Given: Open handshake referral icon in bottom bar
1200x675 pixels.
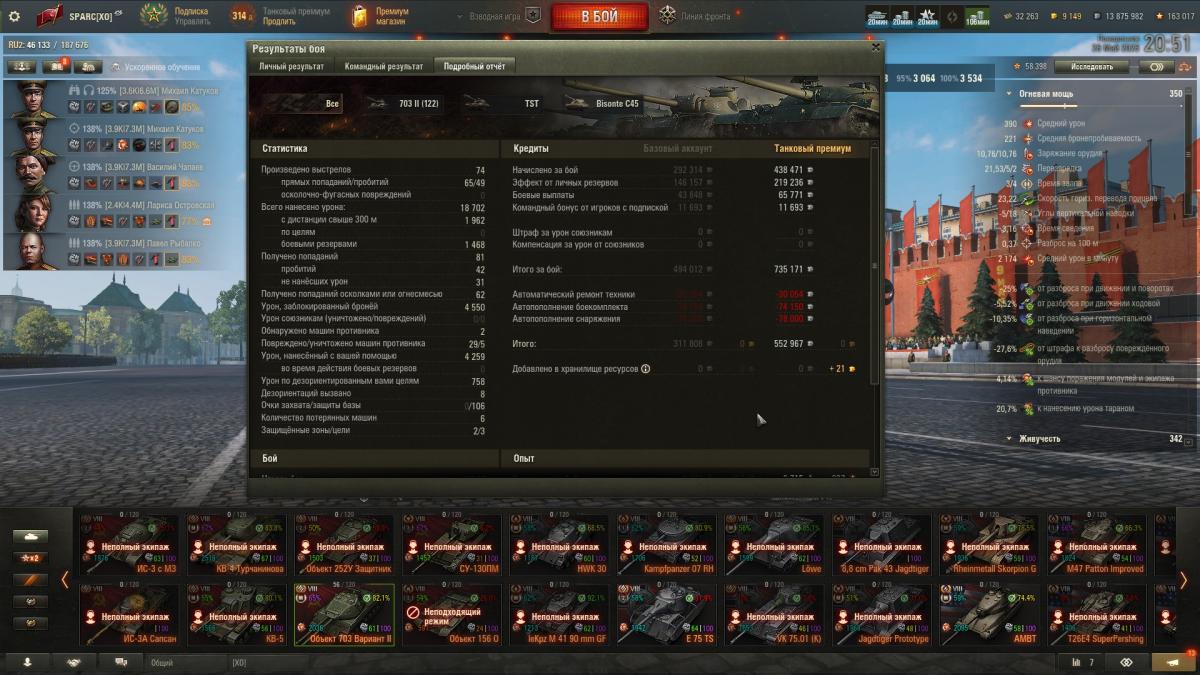Looking at the screenshot, I should 74,662.
